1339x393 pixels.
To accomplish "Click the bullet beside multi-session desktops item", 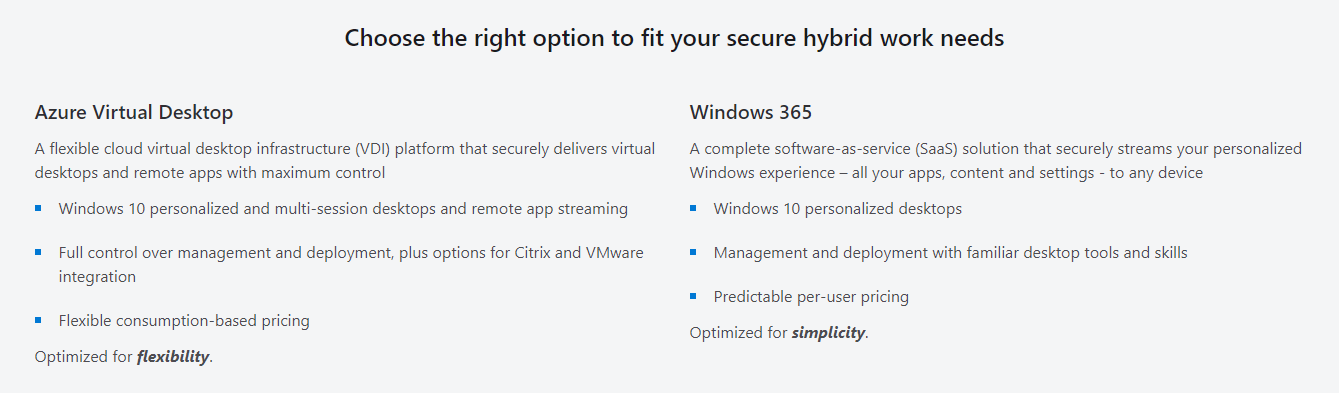I will (38, 209).
